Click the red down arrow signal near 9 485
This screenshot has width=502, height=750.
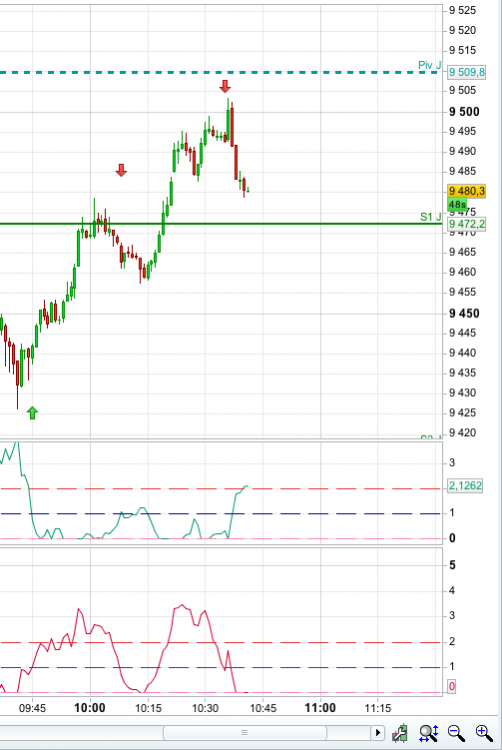click(121, 170)
